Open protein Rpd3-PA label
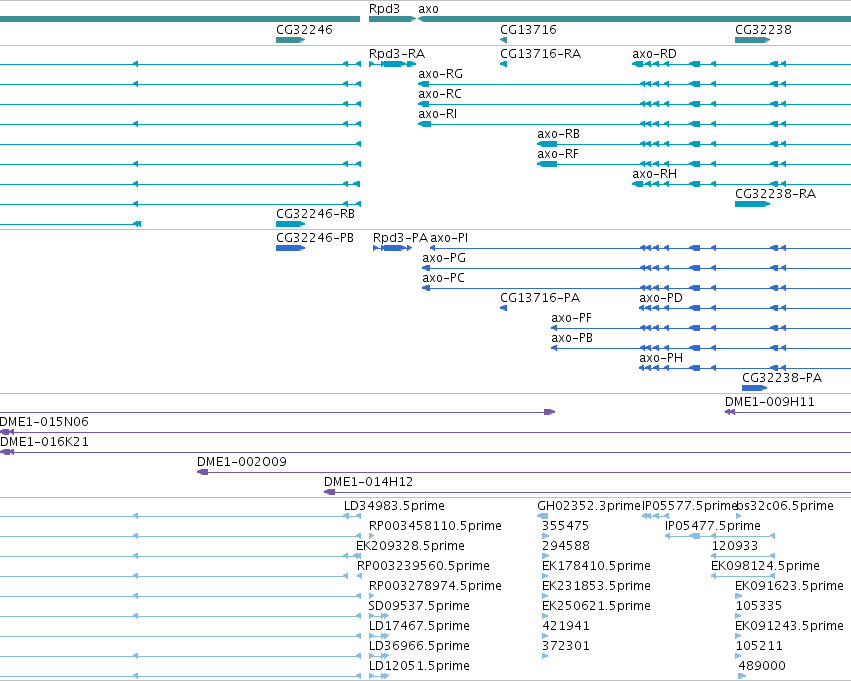 click(400, 238)
